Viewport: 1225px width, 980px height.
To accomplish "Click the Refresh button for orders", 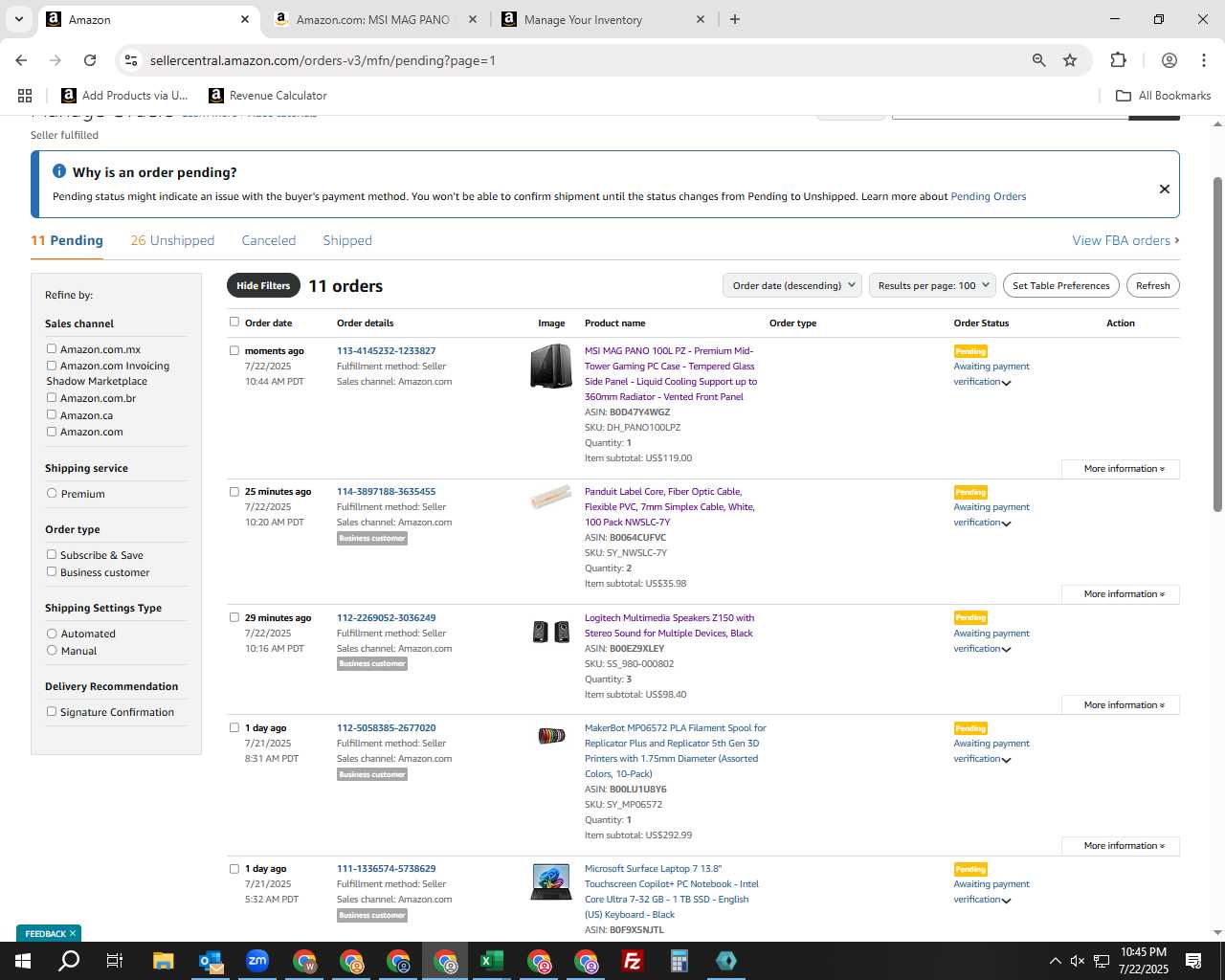I will point(1153,285).
